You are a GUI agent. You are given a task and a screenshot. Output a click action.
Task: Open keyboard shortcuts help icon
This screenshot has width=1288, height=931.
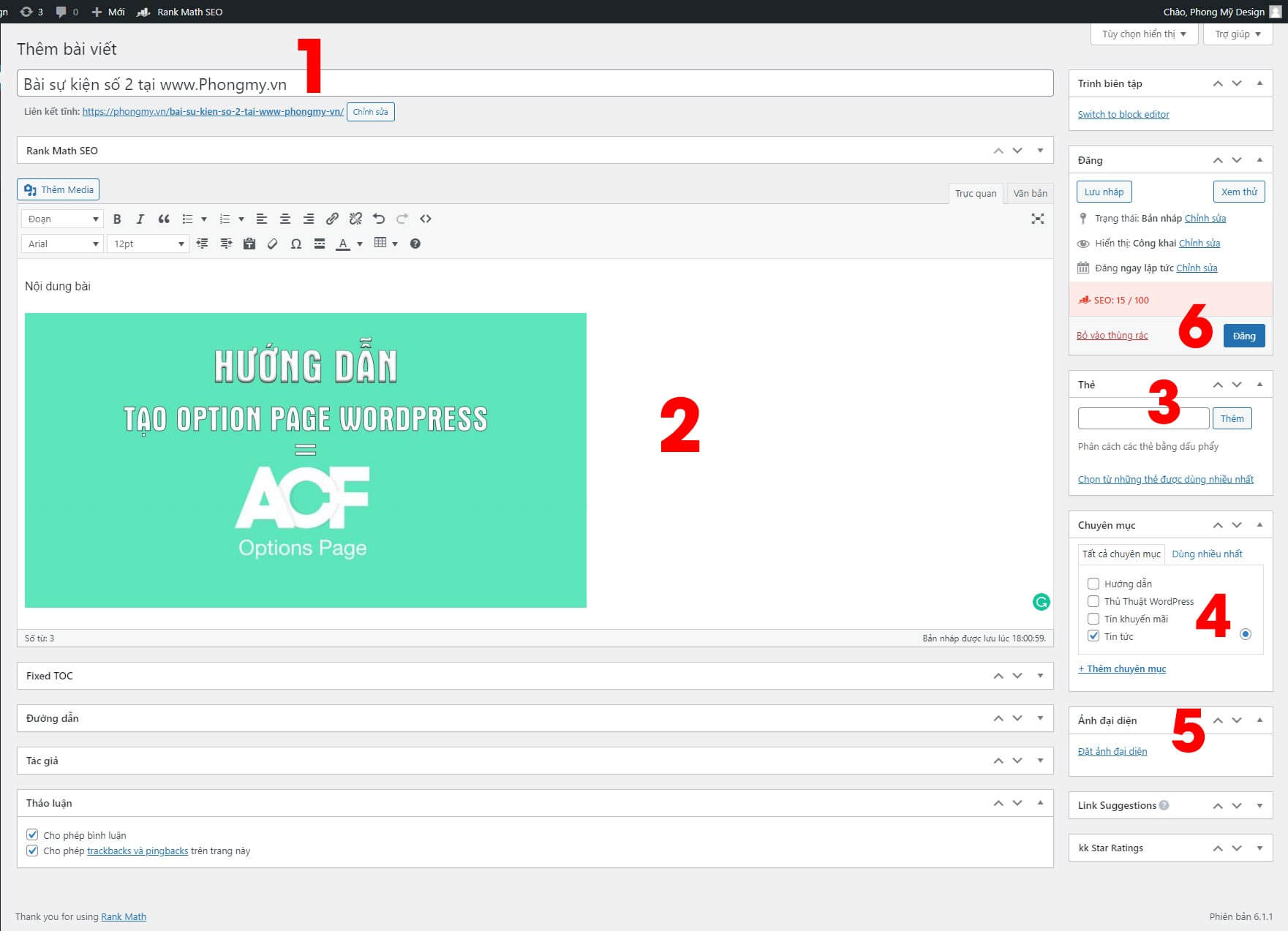[415, 244]
